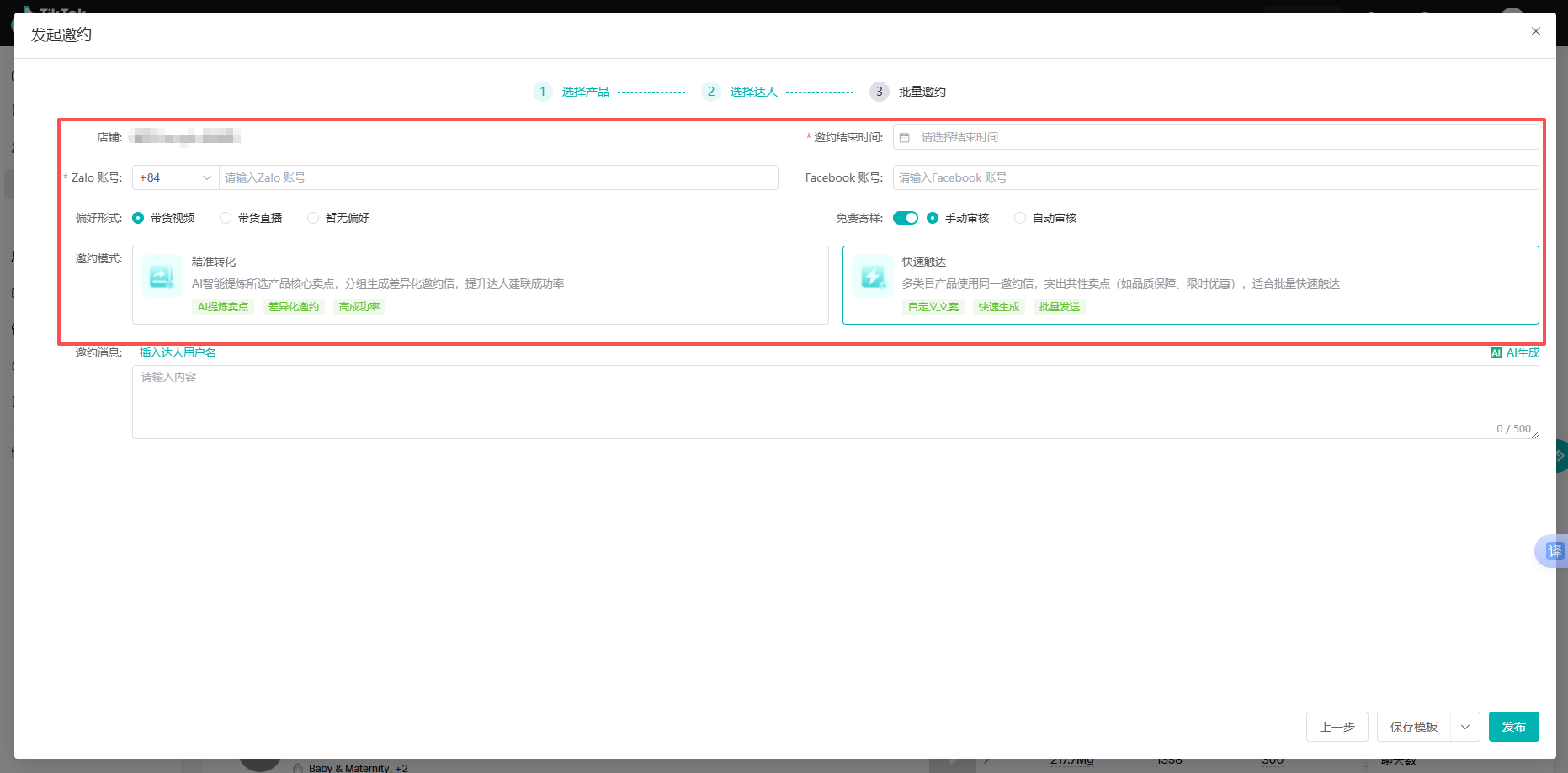Viewport: 1568px width, 773px height.
Task: Expand the 保存模板 button dropdown arrow
Action: pyautogui.click(x=1464, y=727)
